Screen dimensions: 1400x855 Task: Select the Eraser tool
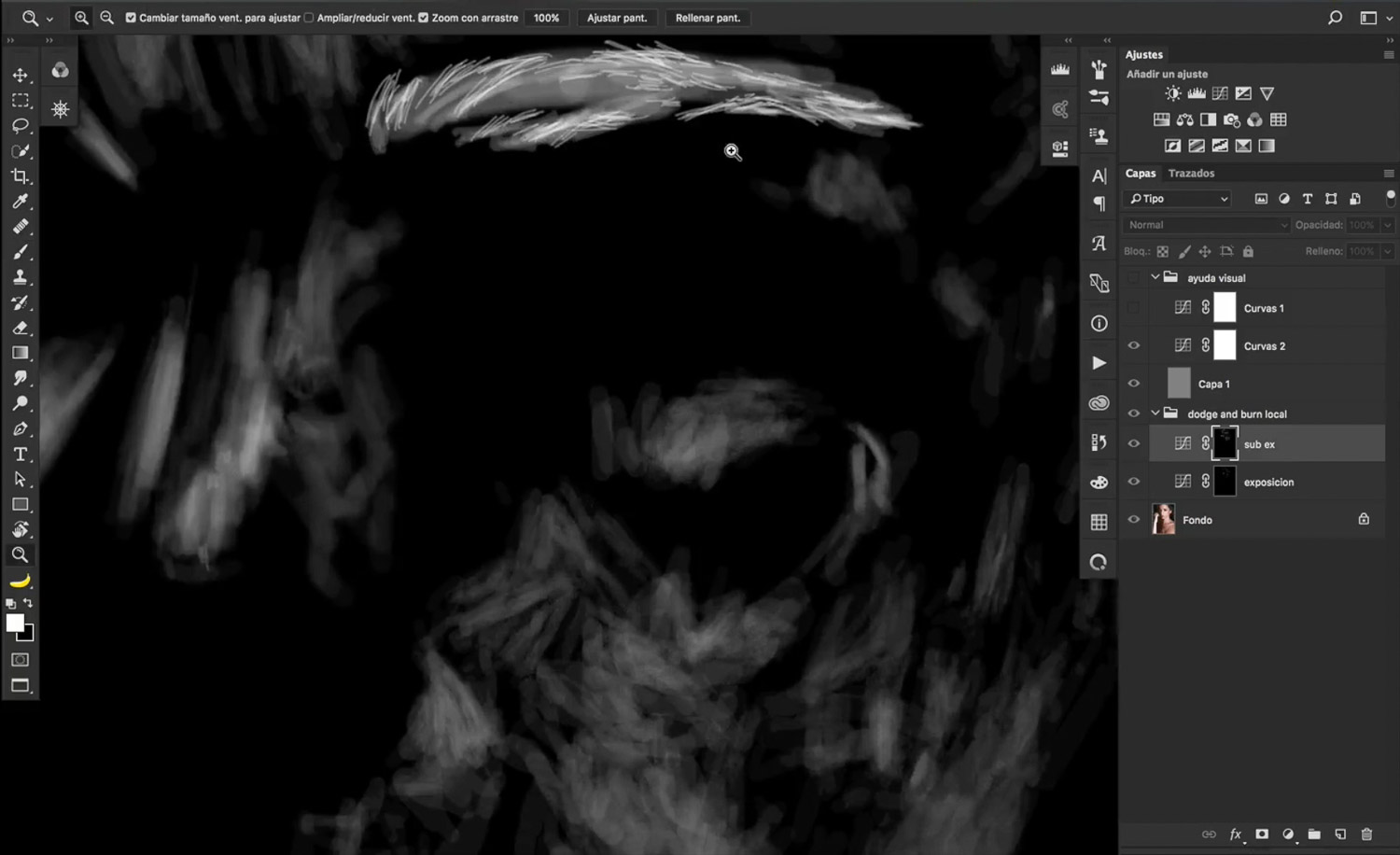coord(20,328)
